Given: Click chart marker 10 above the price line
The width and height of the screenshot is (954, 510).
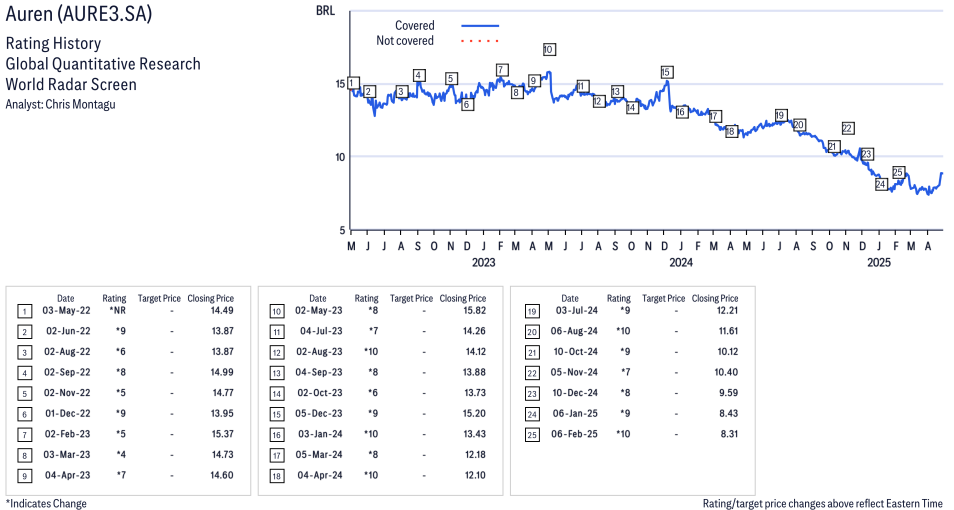Looking at the screenshot, I should point(549,49).
